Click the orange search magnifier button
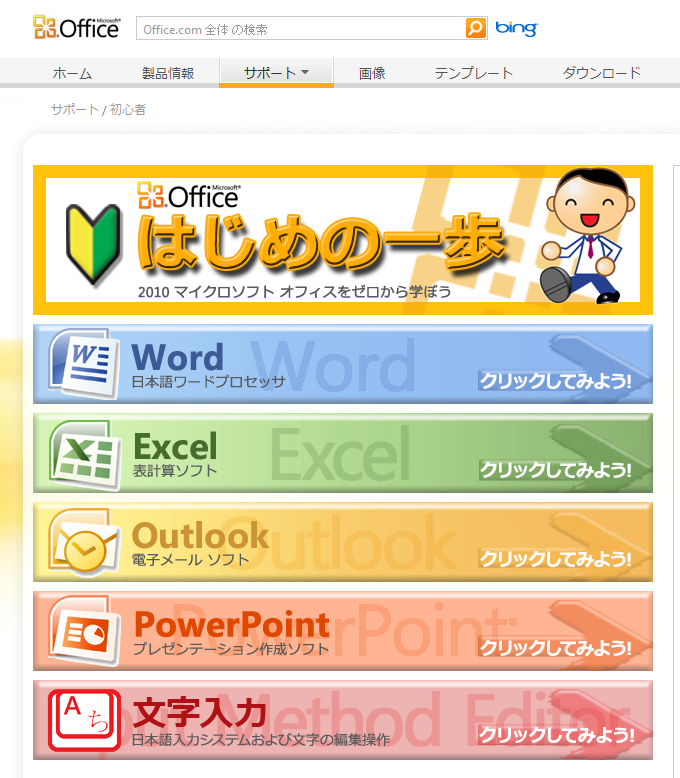The height and width of the screenshot is (778, 680). coord(476,28)
